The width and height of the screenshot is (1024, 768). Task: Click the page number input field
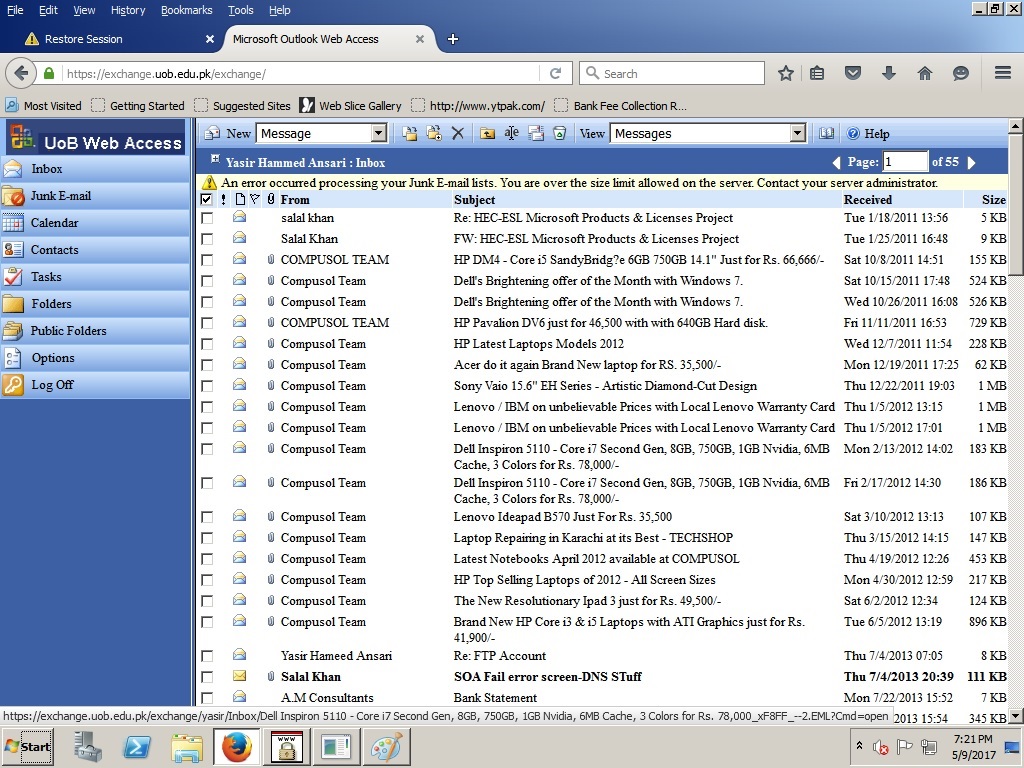904,161
